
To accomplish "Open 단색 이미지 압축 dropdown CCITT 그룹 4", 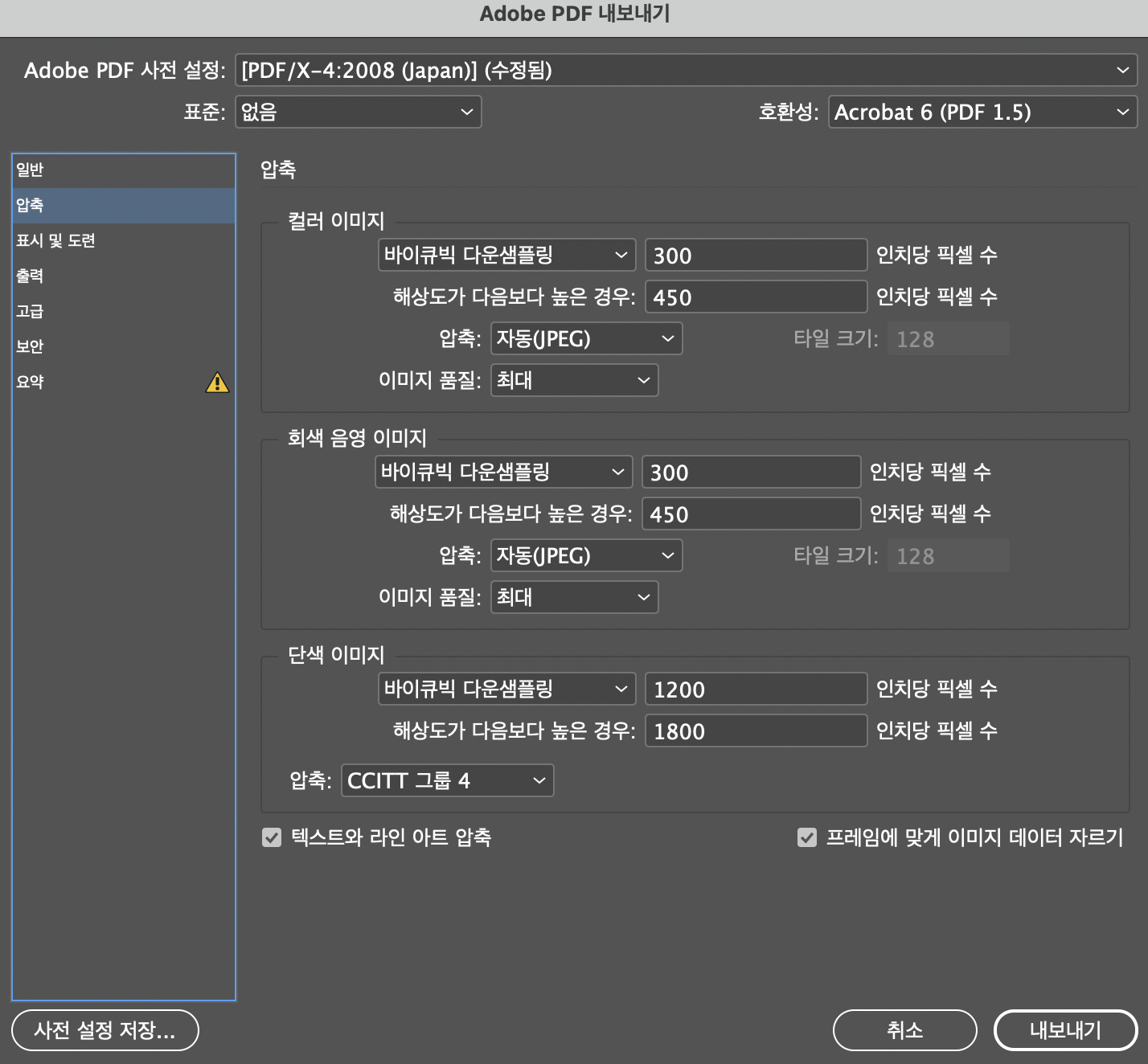I will click(447, 780).
